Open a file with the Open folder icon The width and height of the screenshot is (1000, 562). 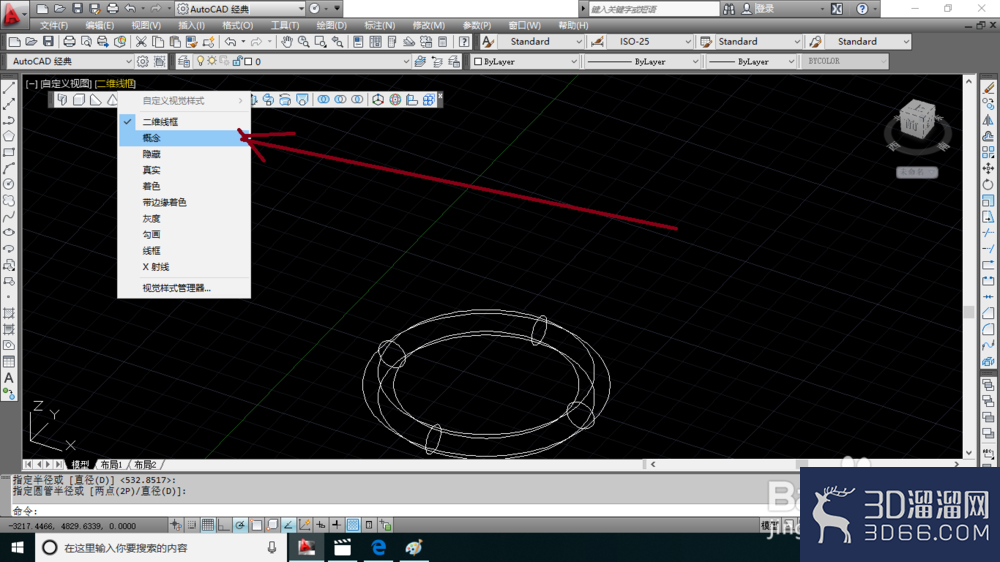coord(31,42)
